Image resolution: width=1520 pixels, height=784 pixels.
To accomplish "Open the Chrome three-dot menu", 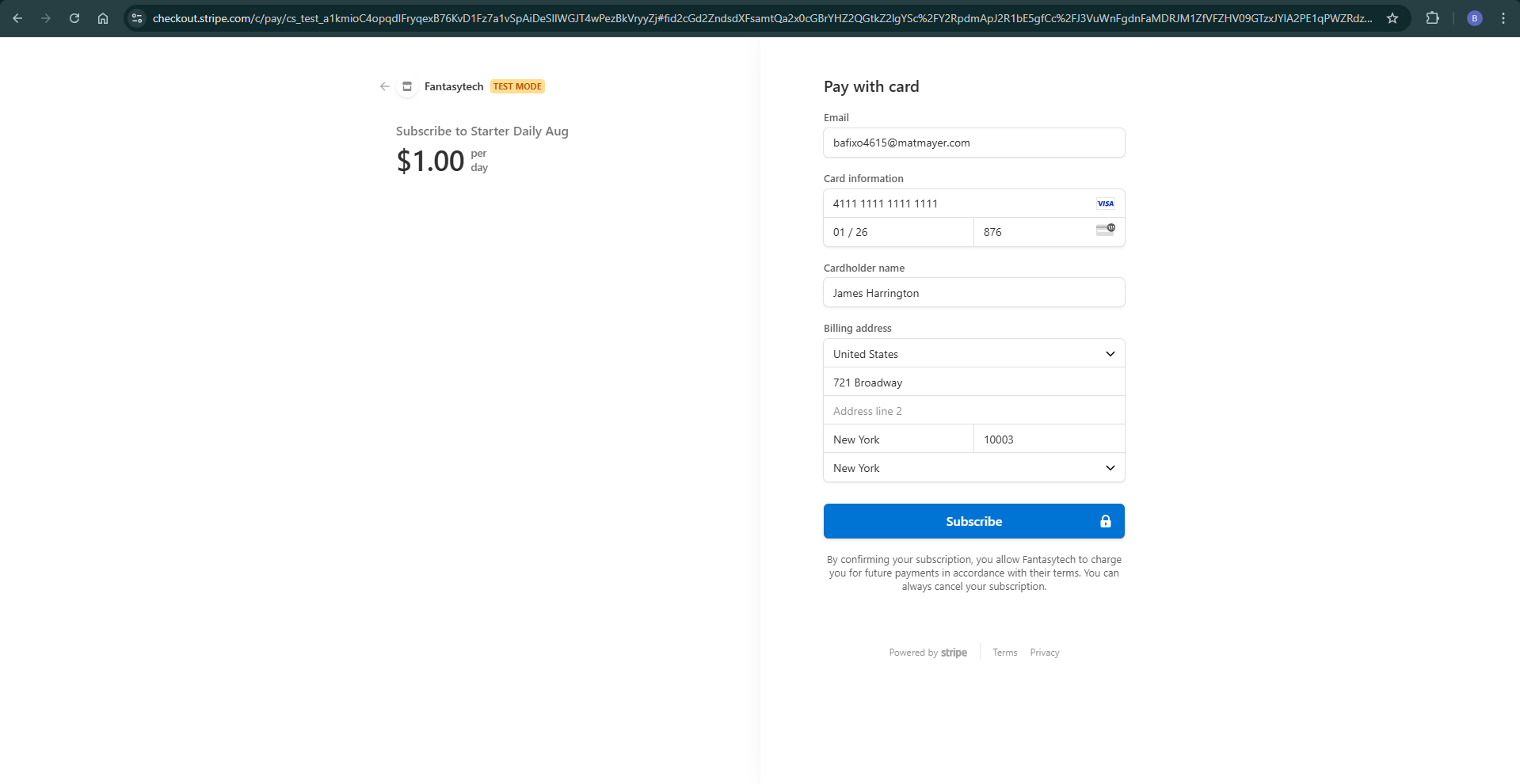I will point(1503,18).
